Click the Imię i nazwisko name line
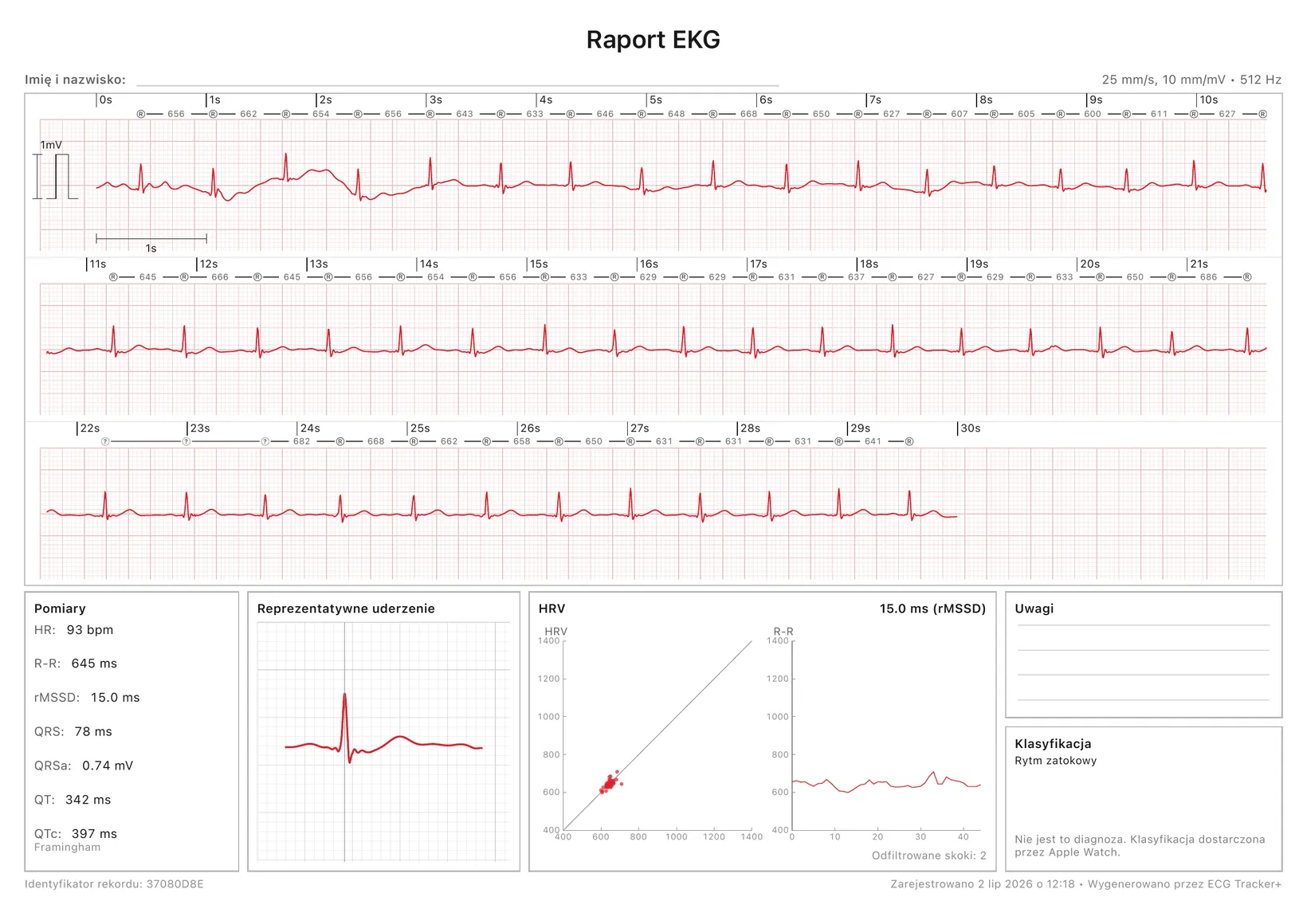Screen dimensions: 1307x924 (457, 84)
